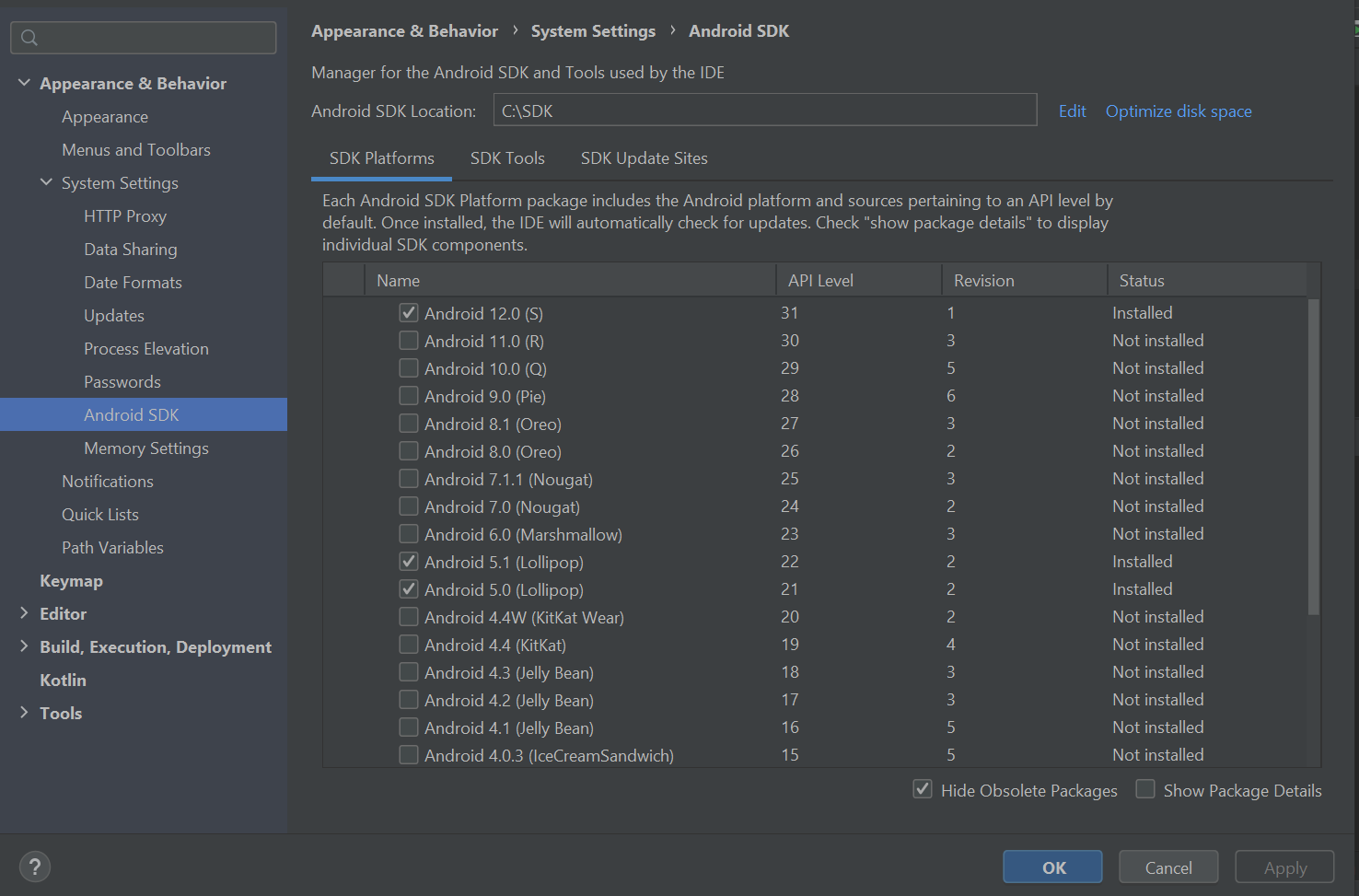Screen dimensions: 1359x896
Task: Open the SDK Update Sites tab
Action: (645, 158)
